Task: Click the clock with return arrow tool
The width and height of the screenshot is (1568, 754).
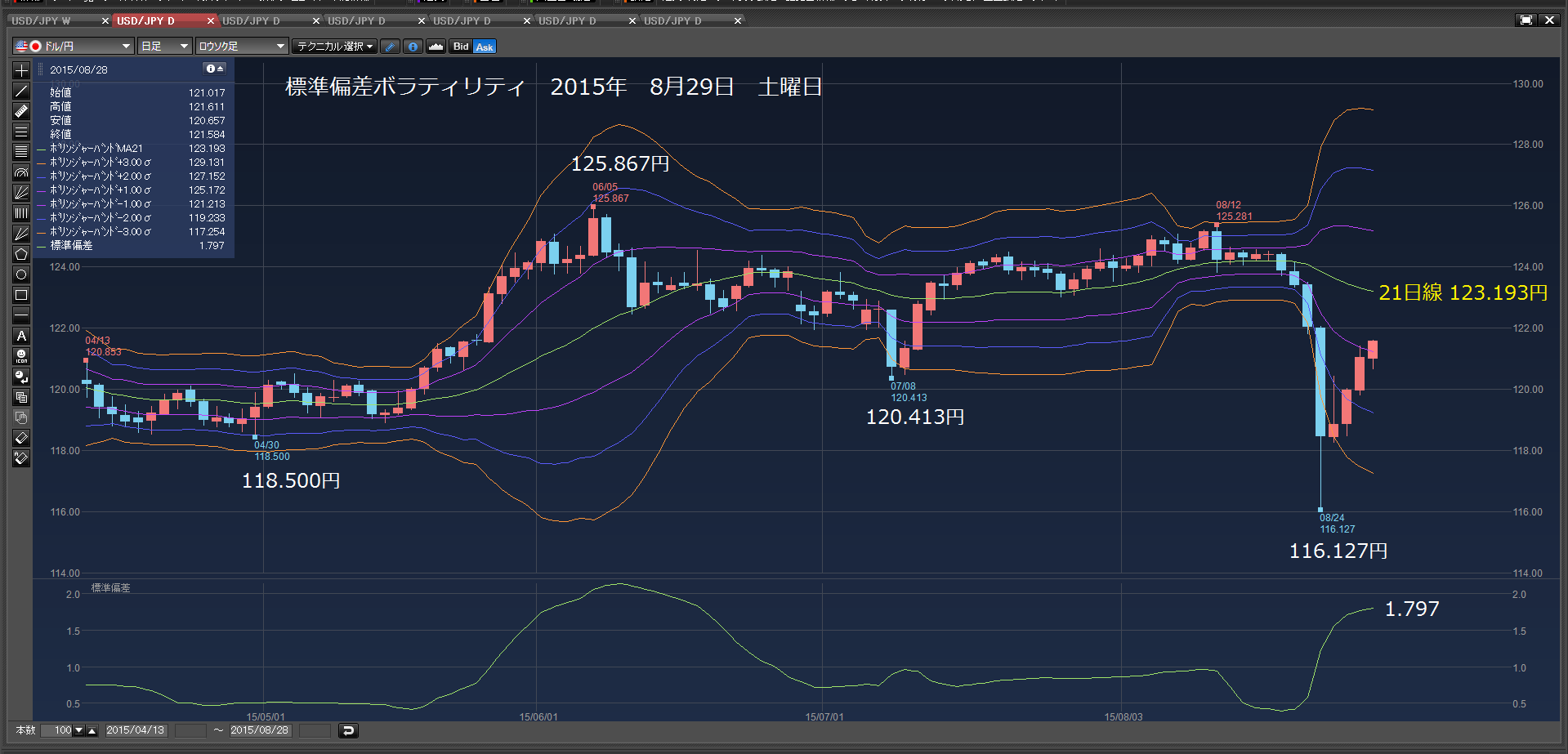Action: click(x=21, y=377)
